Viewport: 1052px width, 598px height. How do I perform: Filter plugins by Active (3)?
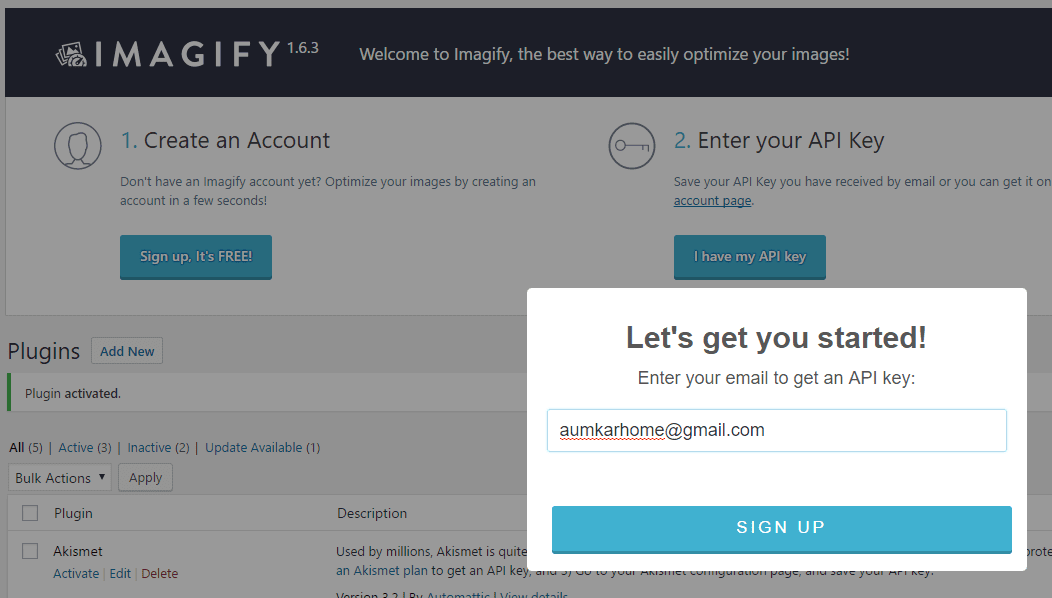point(85,448)
